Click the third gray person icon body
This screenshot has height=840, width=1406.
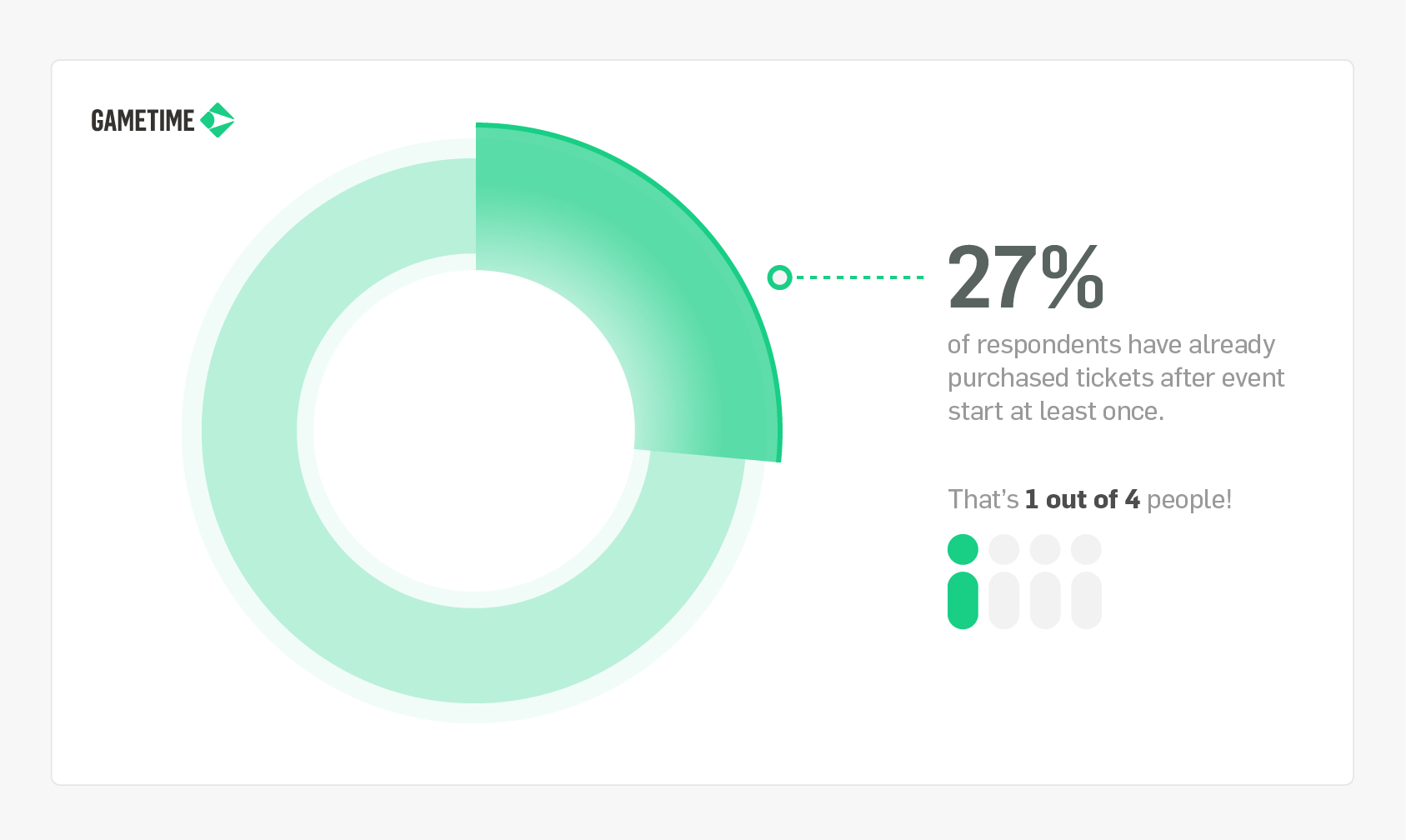point(1045,600)
